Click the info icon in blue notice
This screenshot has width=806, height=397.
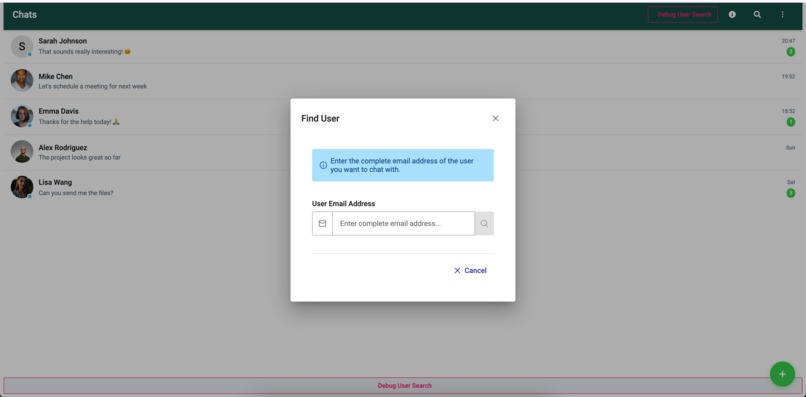point(323,165)
